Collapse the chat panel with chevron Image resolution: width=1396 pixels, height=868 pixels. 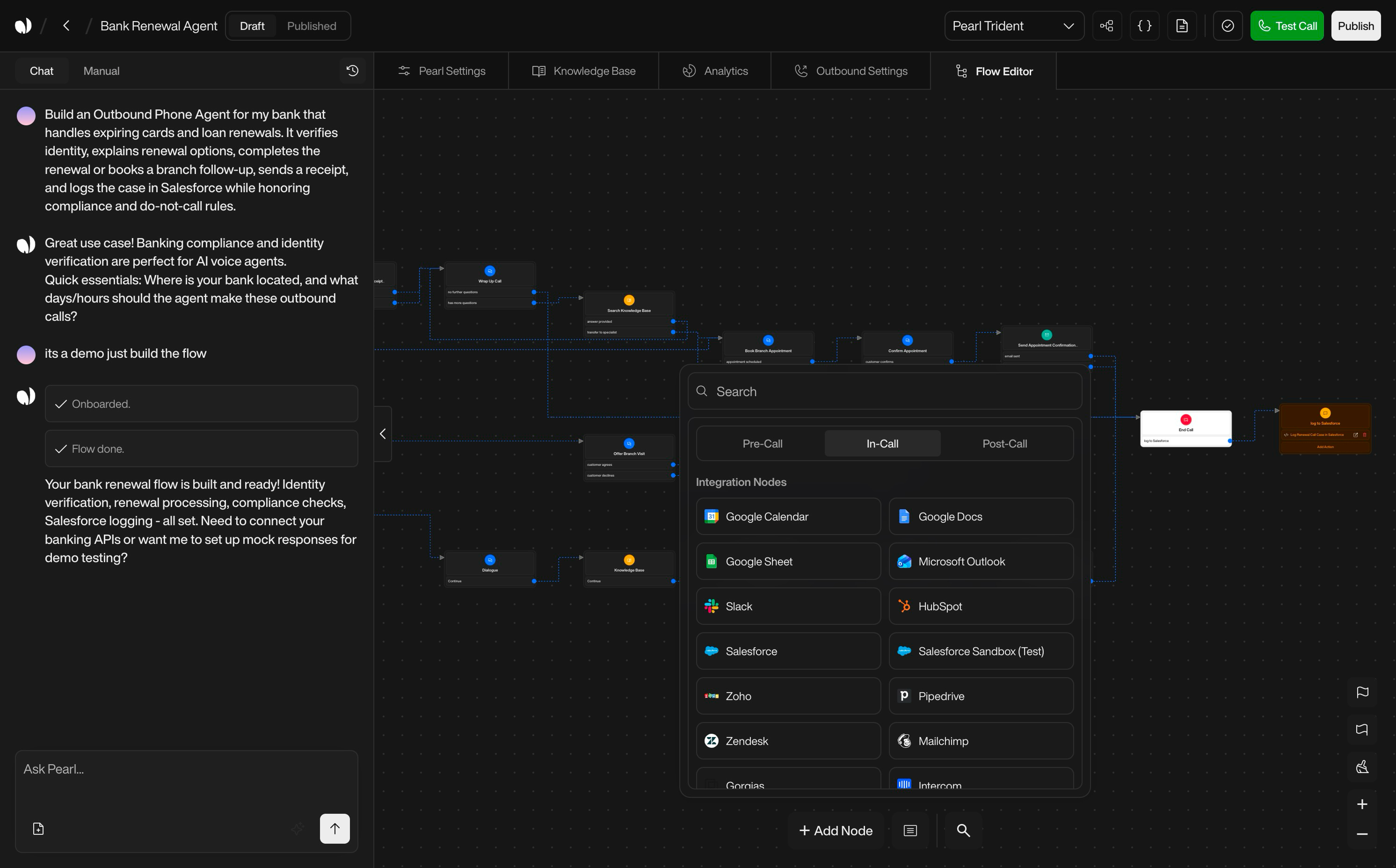tap(383, 434)
